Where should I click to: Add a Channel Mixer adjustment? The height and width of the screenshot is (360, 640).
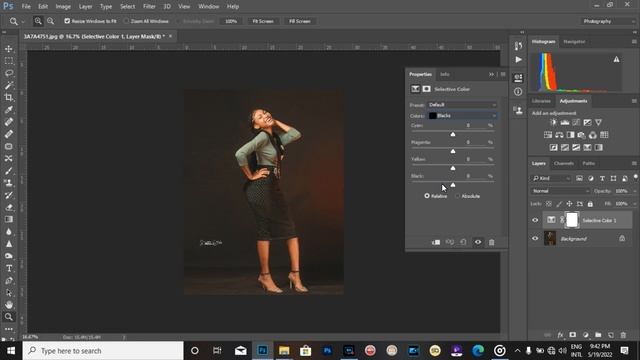(593, 135)
